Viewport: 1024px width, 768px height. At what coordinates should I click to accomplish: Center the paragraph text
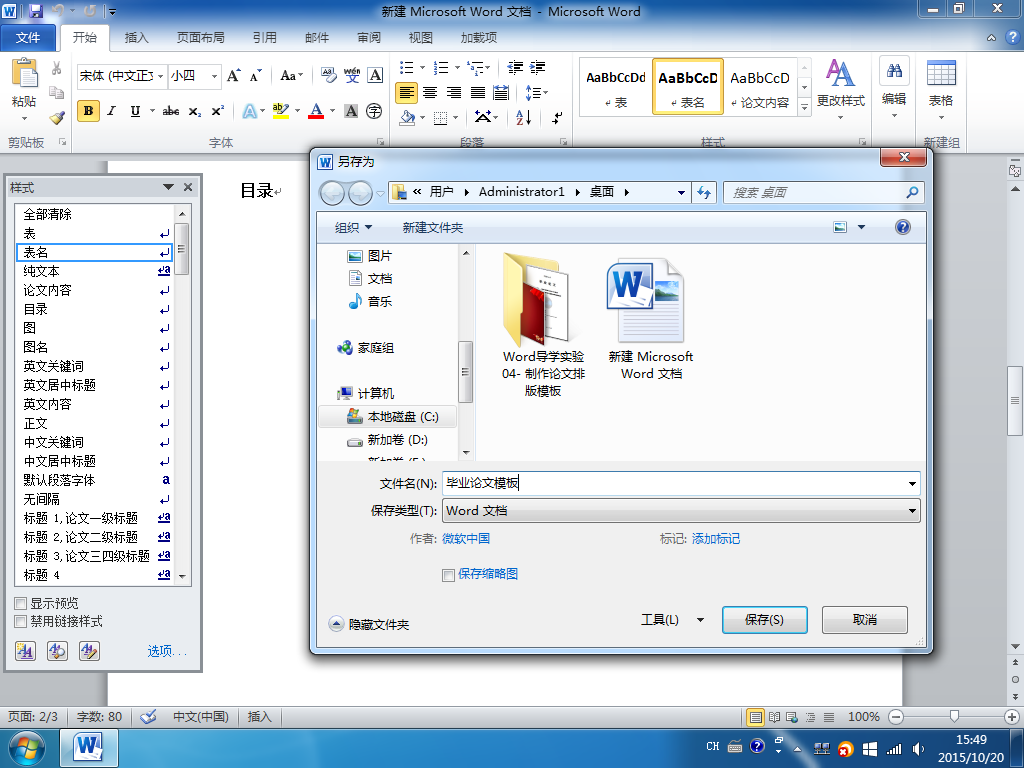tap(430, 93)
